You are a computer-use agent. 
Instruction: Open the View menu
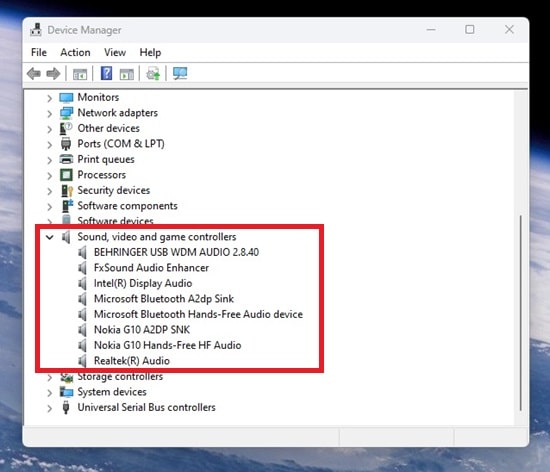(115, 53)
